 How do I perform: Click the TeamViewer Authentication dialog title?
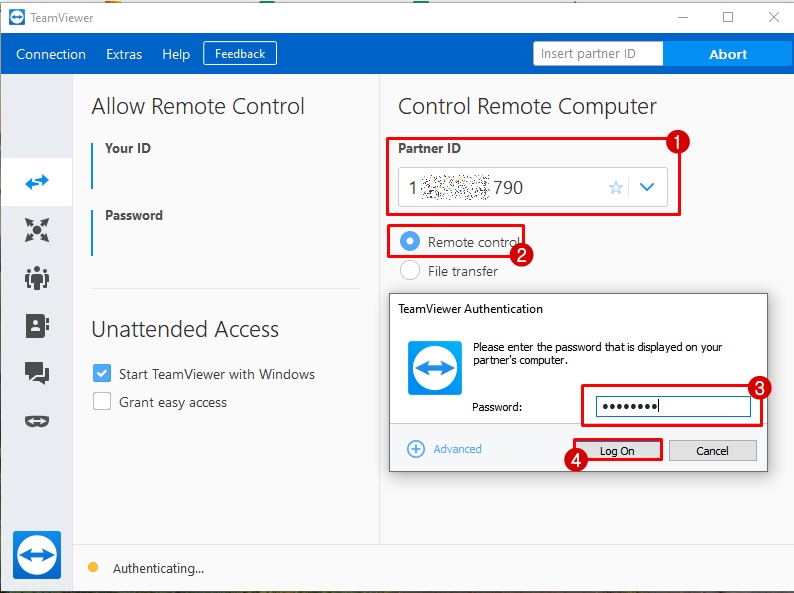click(x=470, y=308)
